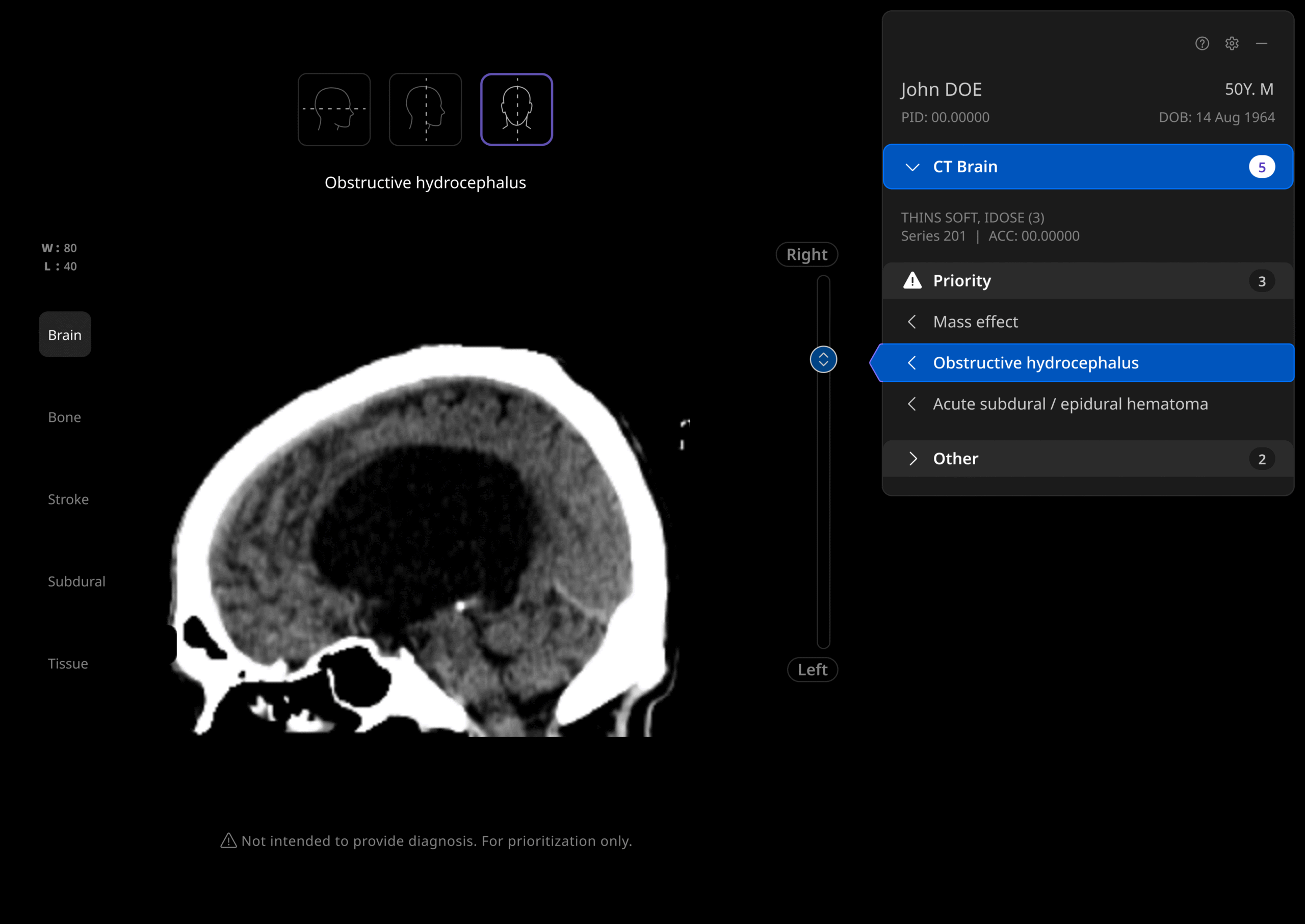The height and width of the screenshot is (924, 1305).
Task: Switch to Subdural window preset
Action: [76, 582]
